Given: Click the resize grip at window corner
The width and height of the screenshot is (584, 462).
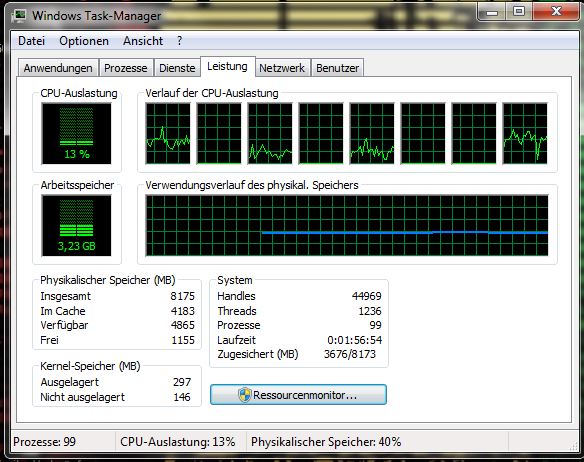Looking at the screenshot, I should (574, 446).
